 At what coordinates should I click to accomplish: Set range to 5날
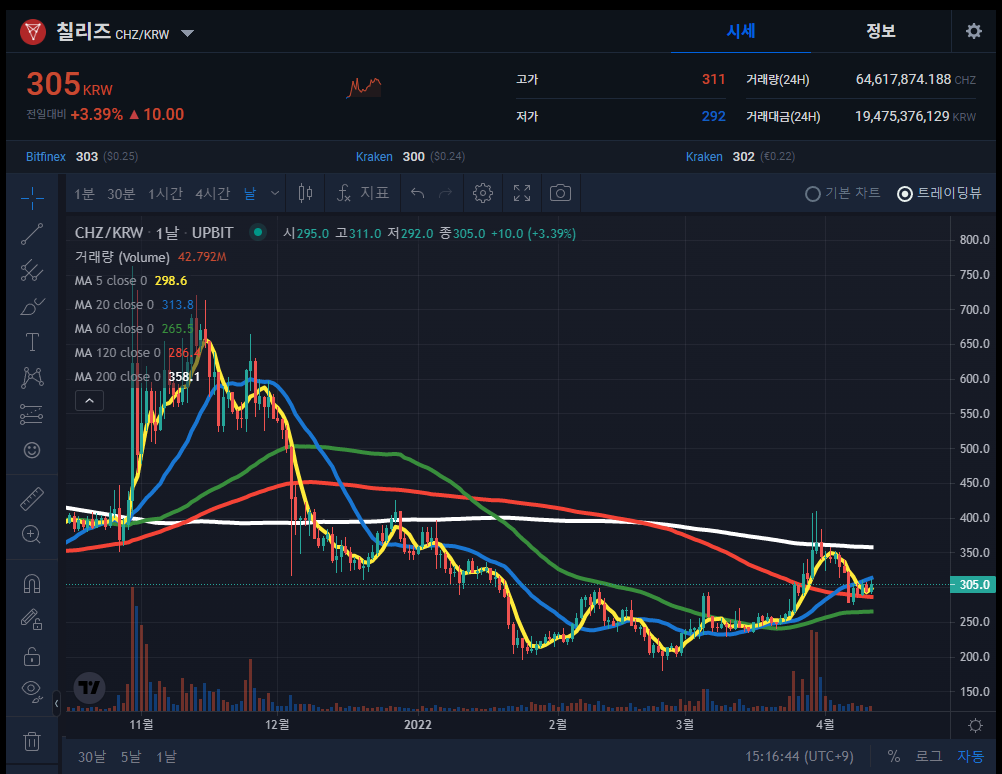tap(131, 757)
